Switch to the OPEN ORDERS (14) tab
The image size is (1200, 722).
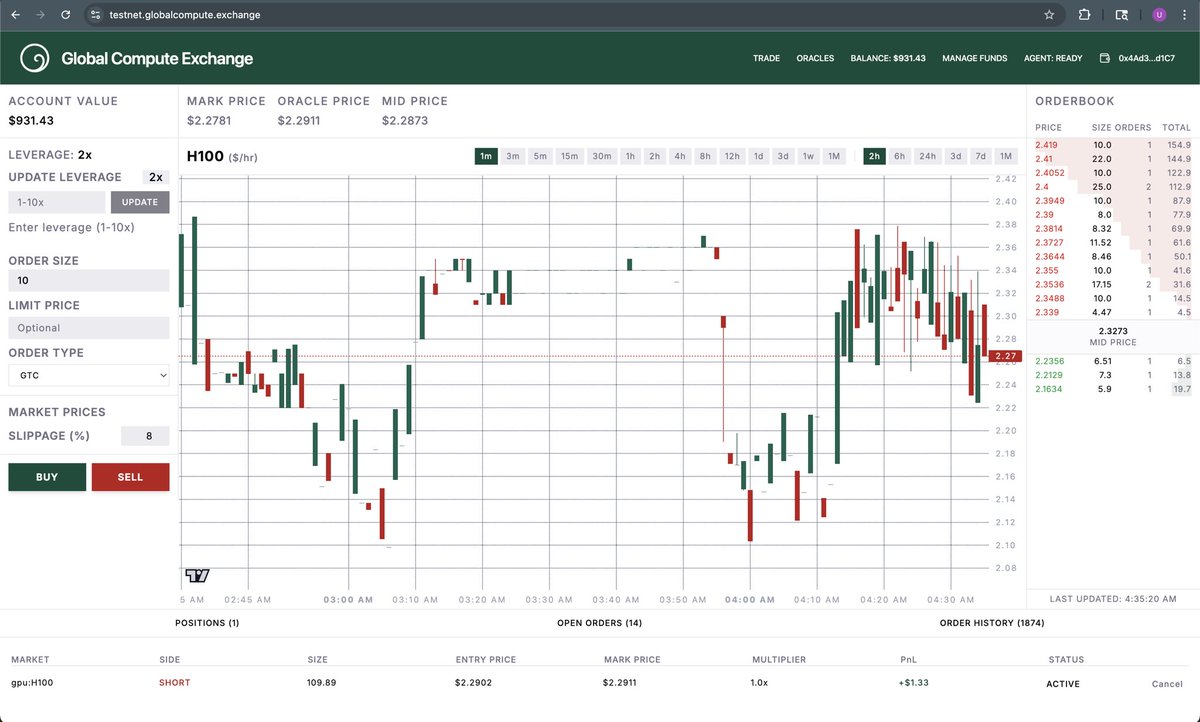(x=599, y=623)
